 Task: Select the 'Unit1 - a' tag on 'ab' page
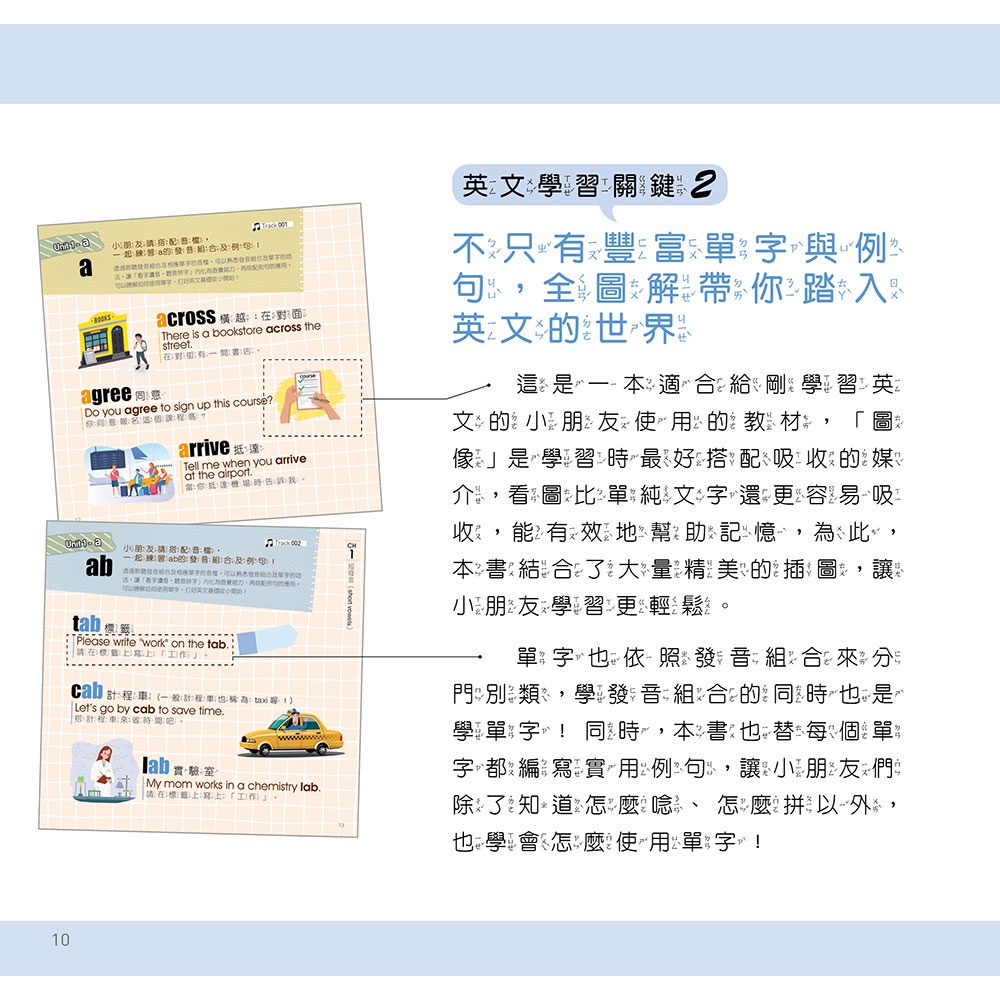[82, 543]
